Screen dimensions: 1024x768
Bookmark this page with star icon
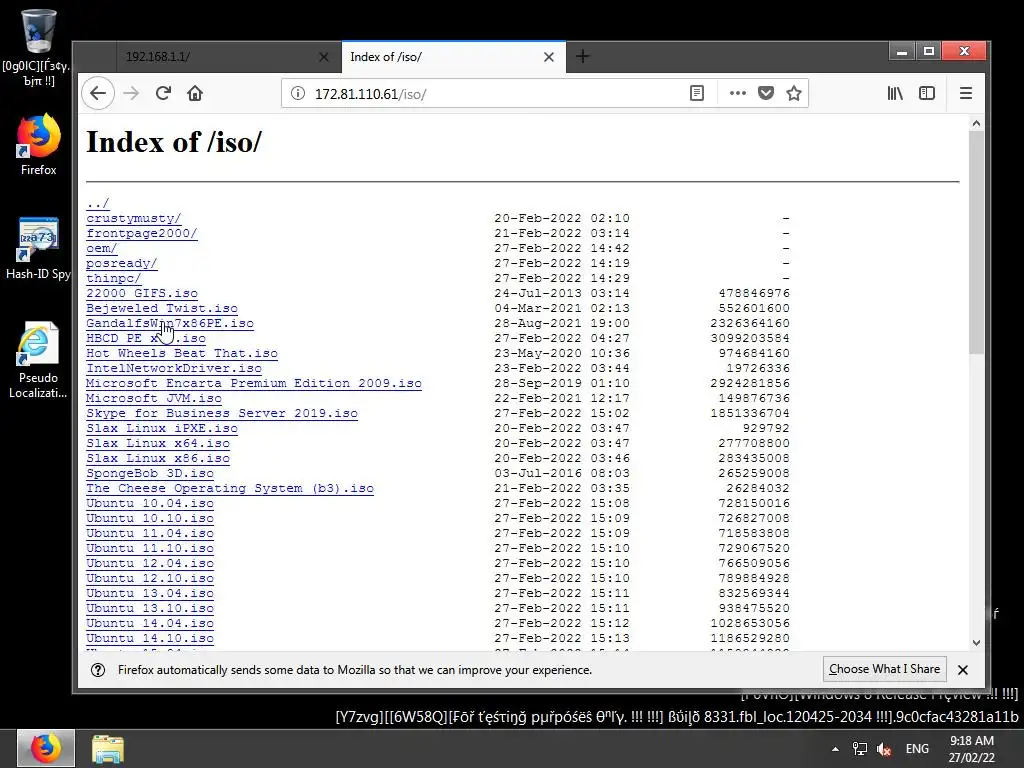[794, 93]
